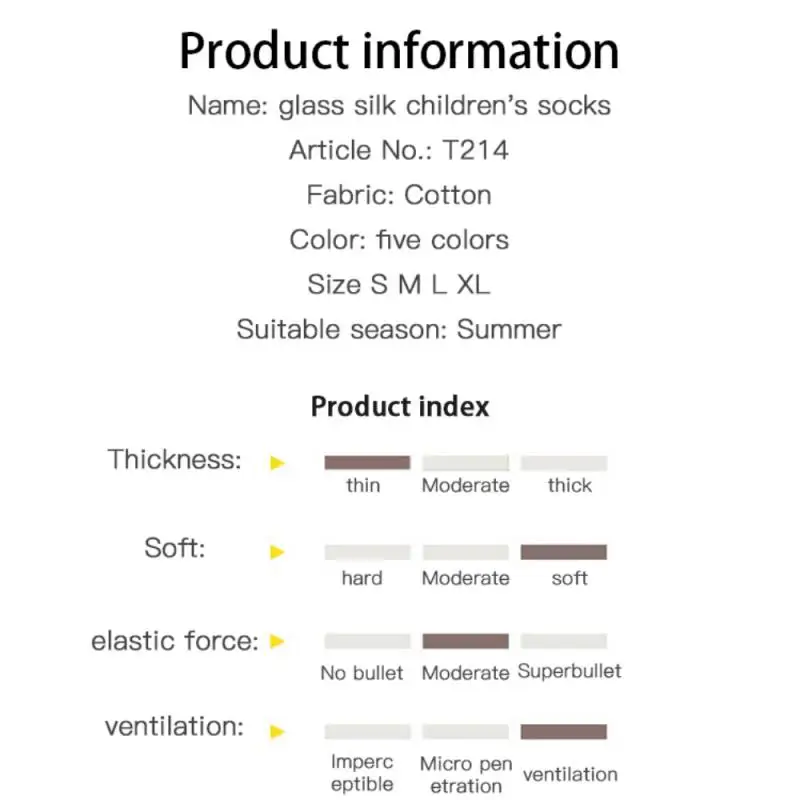The height and width of the screenshot is (800, 800).
Task: Pick the Moderate bar in the Thickness row
Action: coord(465,463)
